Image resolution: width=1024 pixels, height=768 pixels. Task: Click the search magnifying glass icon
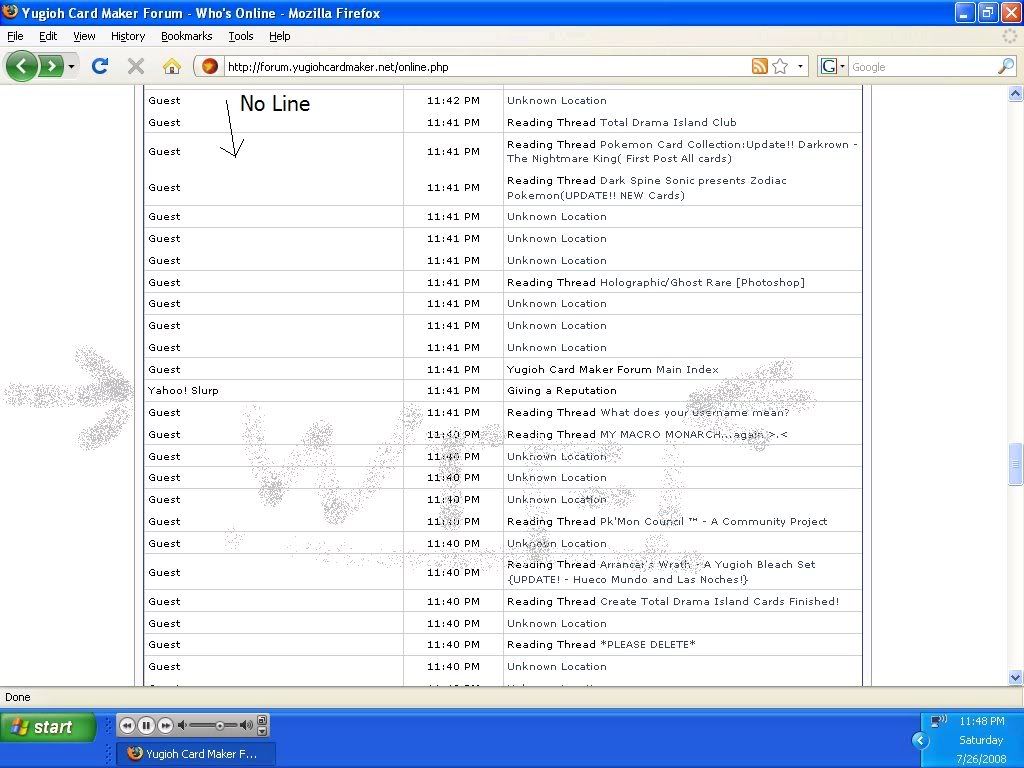[x=1005, y=67]
